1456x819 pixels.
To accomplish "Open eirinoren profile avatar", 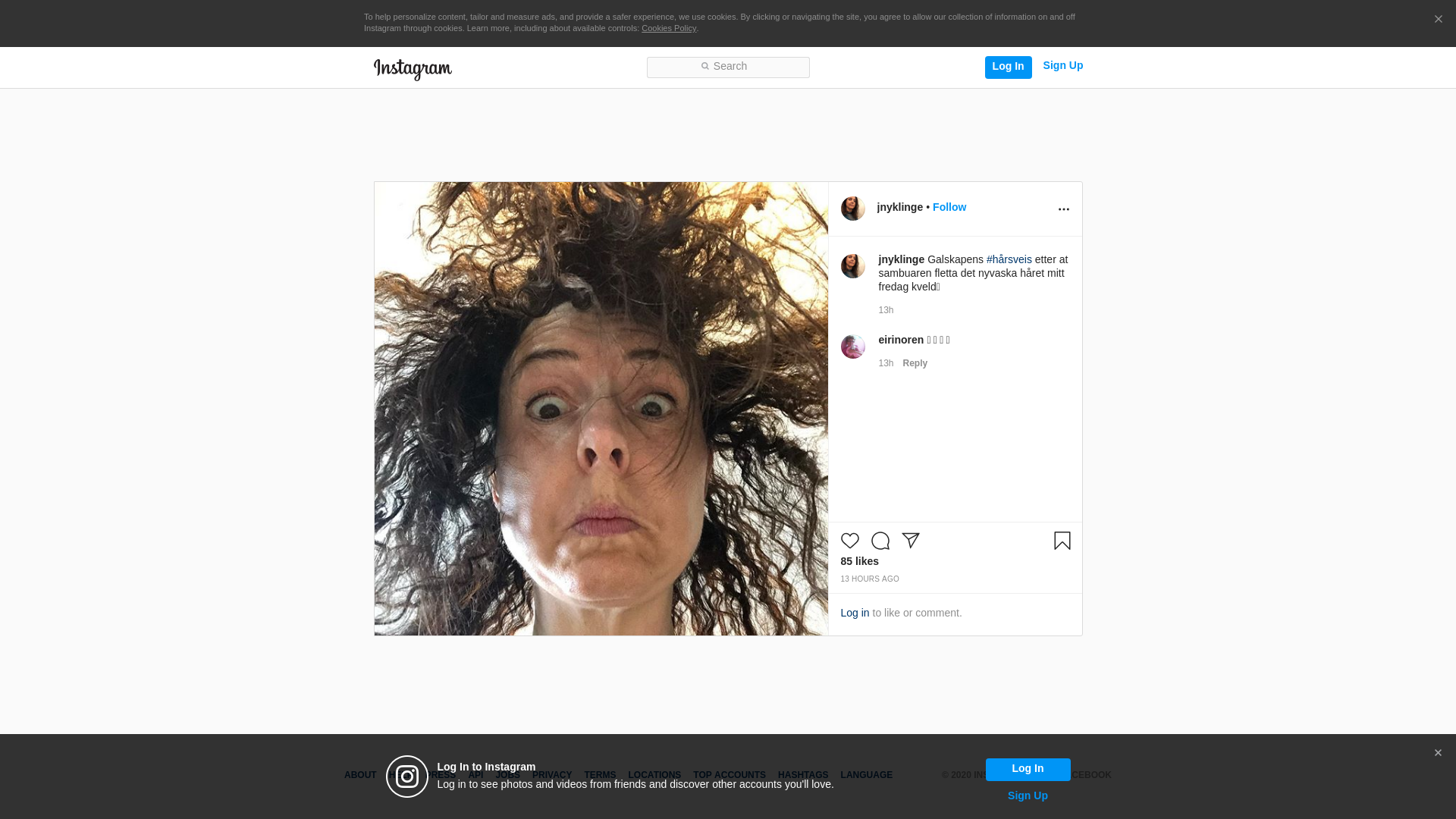I will 852,347.
